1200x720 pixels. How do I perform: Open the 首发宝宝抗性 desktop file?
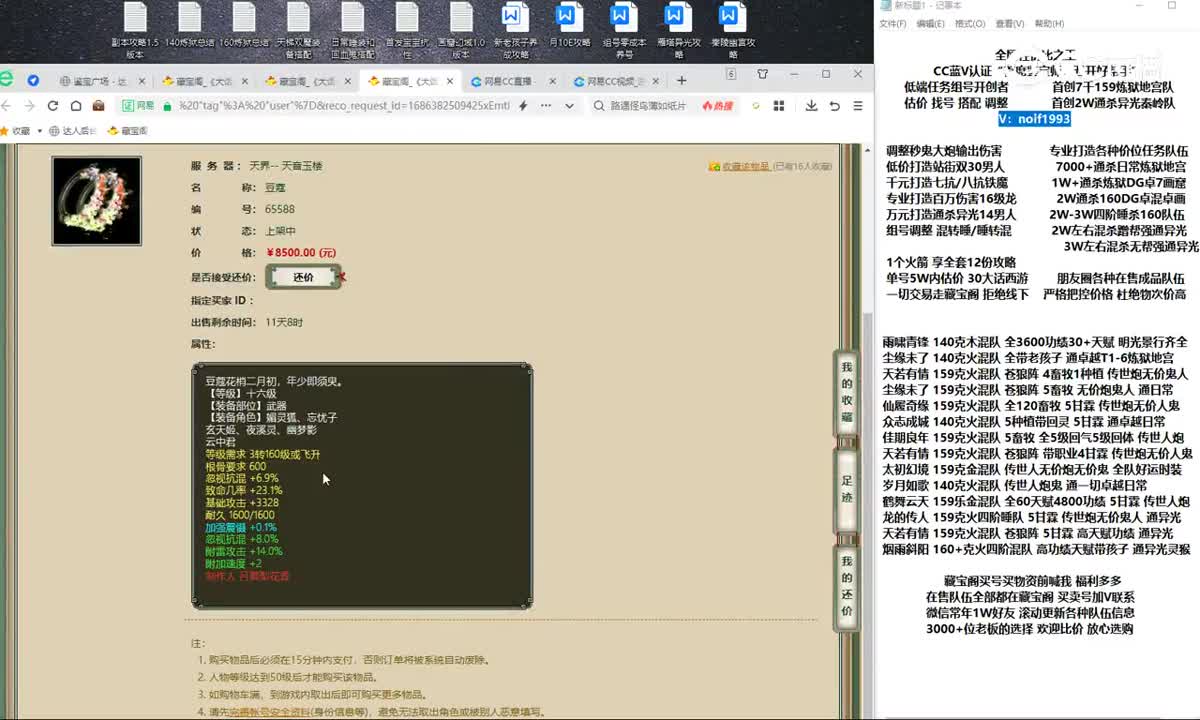click(x=406, y=30)
